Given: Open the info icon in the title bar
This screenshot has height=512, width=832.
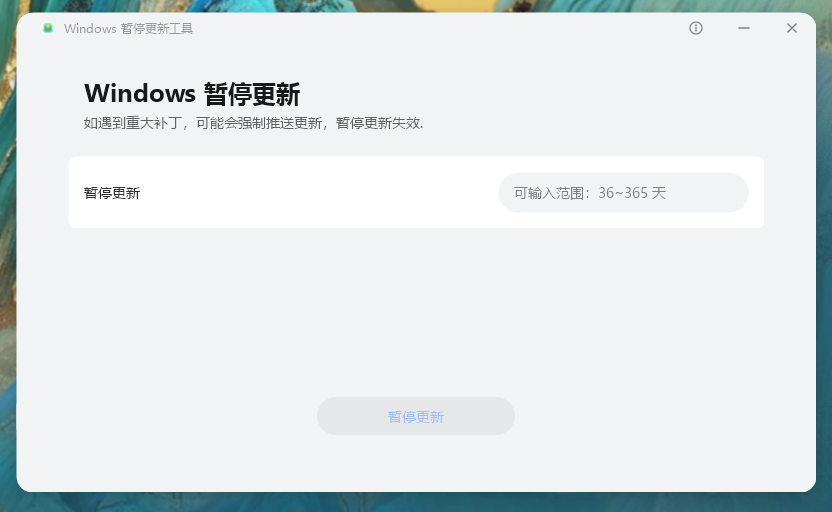Looking at the screenshot, I should (x=696, y=28).
